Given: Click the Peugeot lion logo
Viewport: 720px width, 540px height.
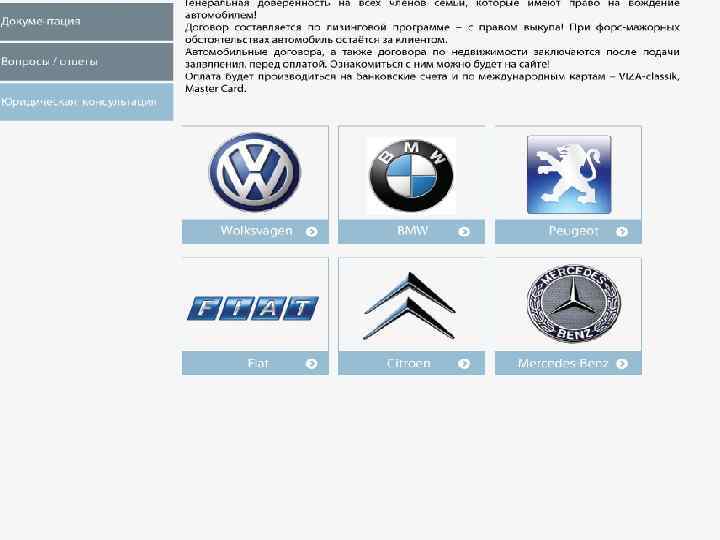Looking at the screenshot, I should pos(569,174).
